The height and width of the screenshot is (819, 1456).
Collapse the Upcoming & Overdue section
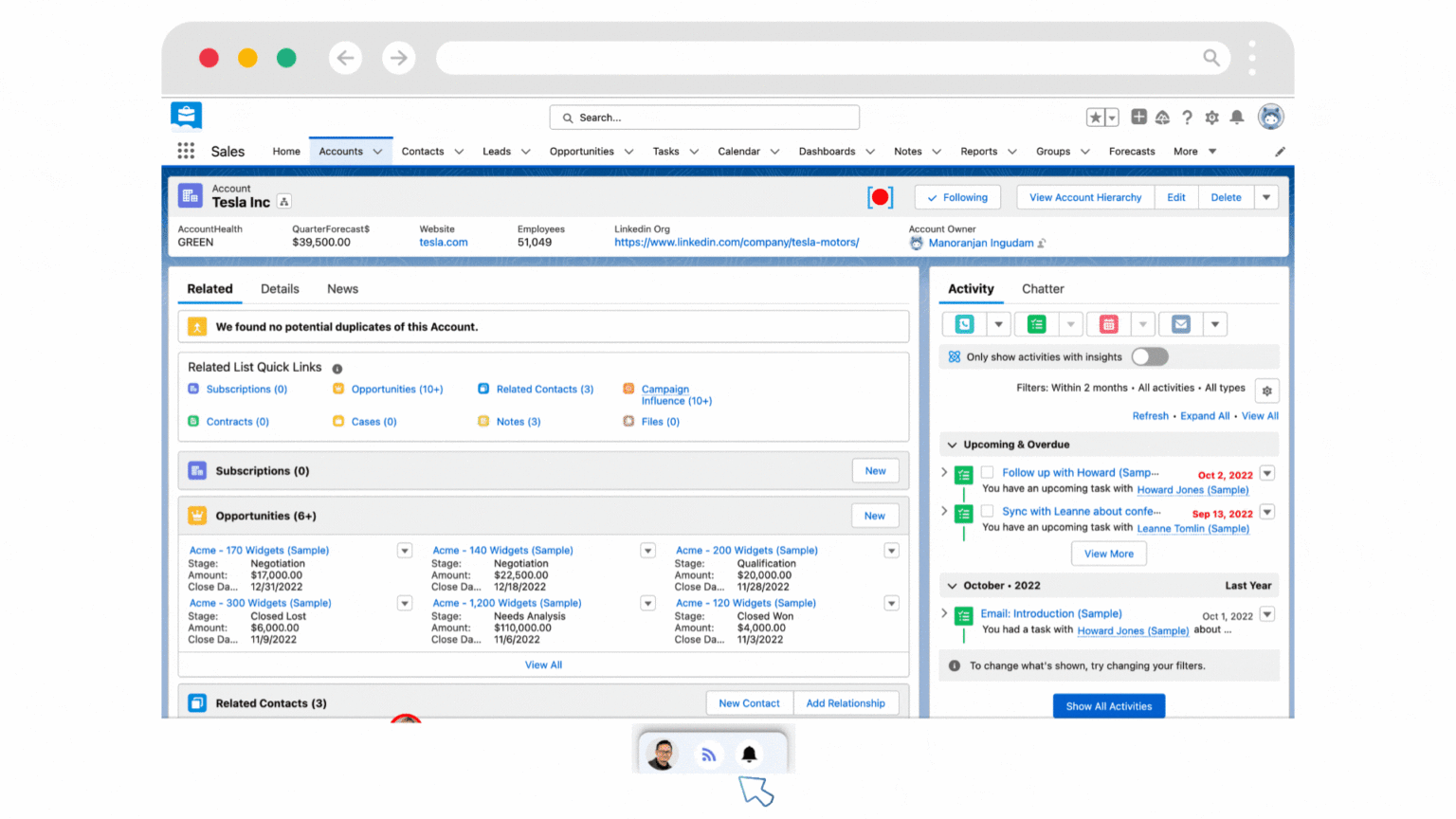pos(953,445)
